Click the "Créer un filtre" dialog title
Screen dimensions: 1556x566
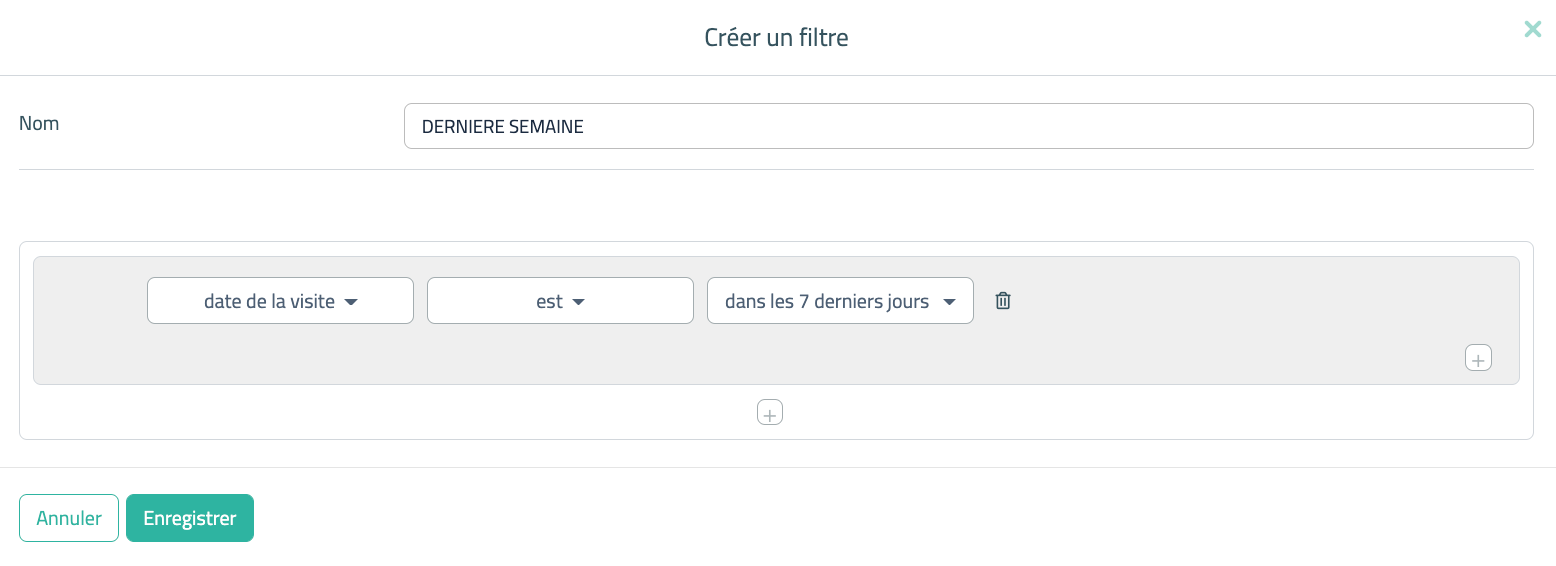[776, 38]
